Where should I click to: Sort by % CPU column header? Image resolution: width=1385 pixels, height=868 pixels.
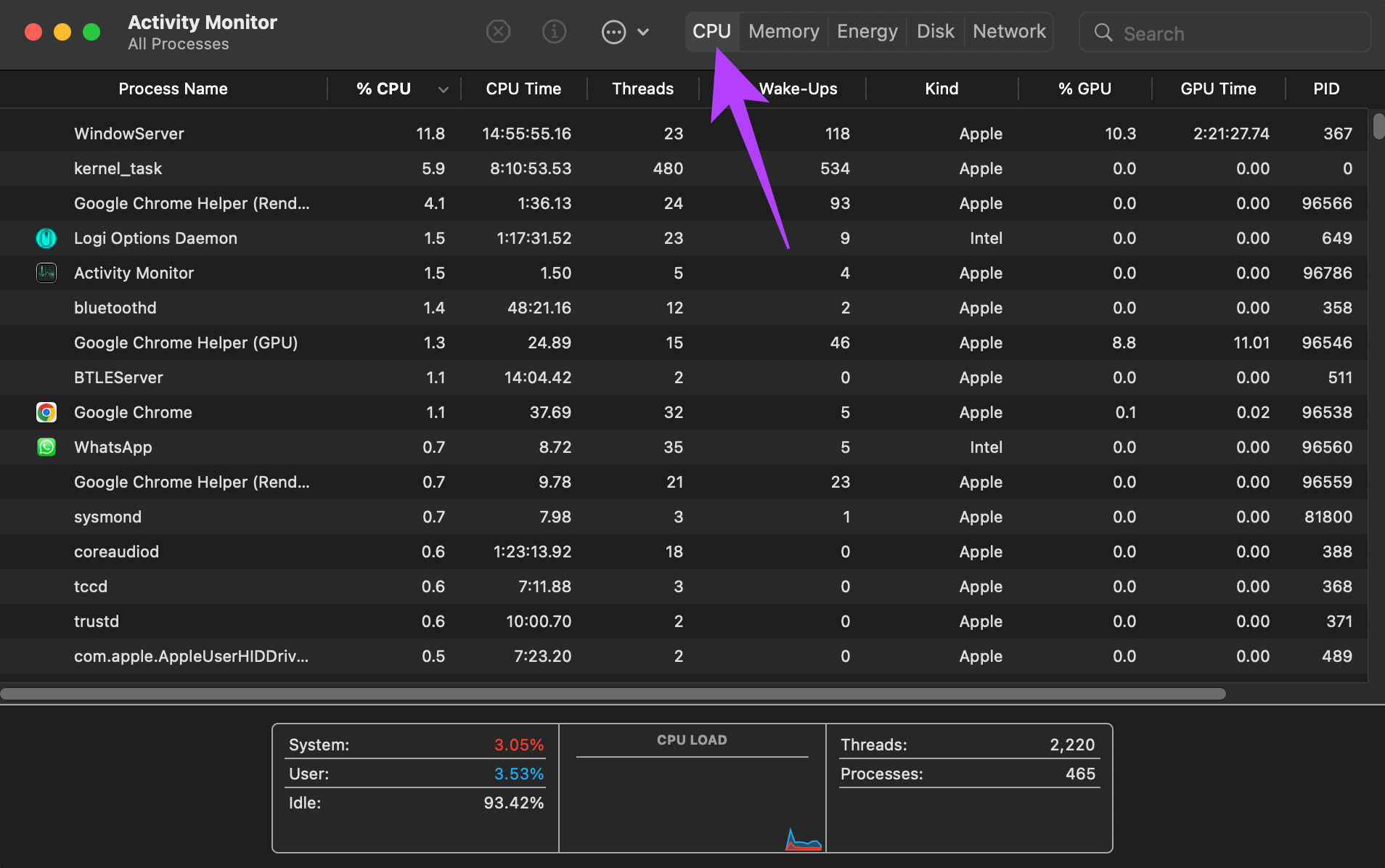[383, 89]
